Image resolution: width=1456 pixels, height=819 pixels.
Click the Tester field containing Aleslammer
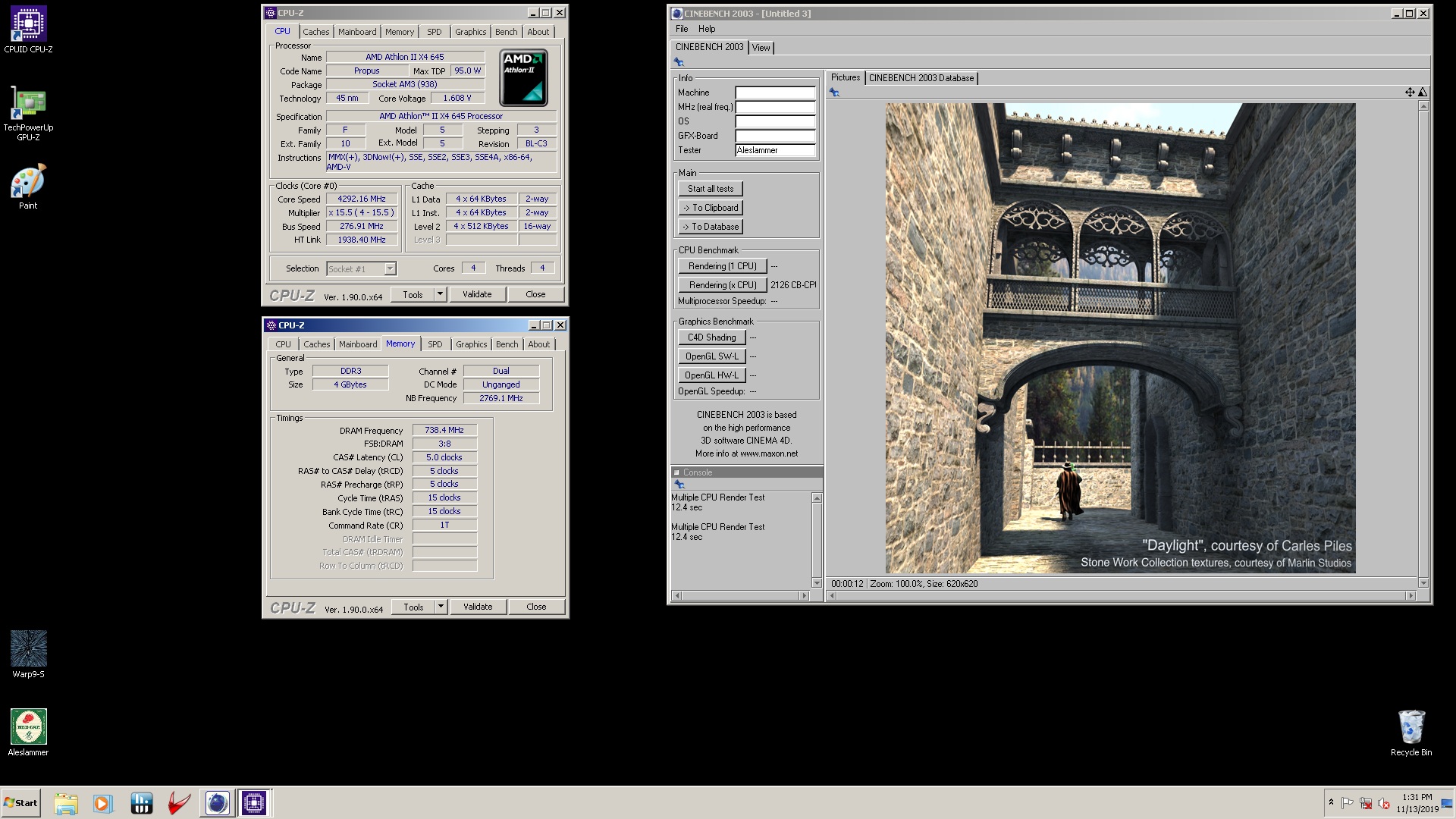[x=775, y=150]
